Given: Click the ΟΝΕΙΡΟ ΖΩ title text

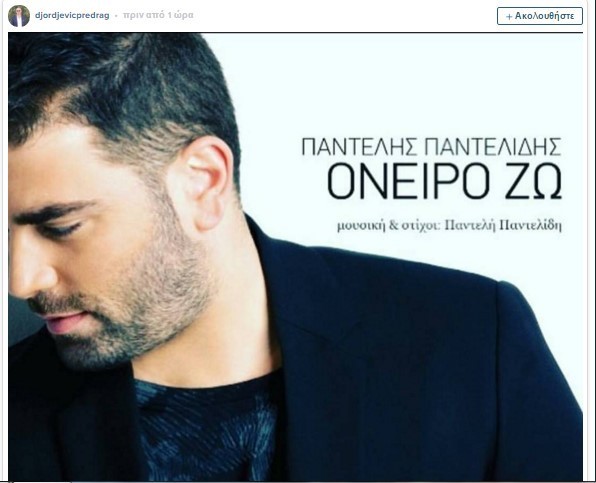Looking at the screenshot, I should pos(444,181).
